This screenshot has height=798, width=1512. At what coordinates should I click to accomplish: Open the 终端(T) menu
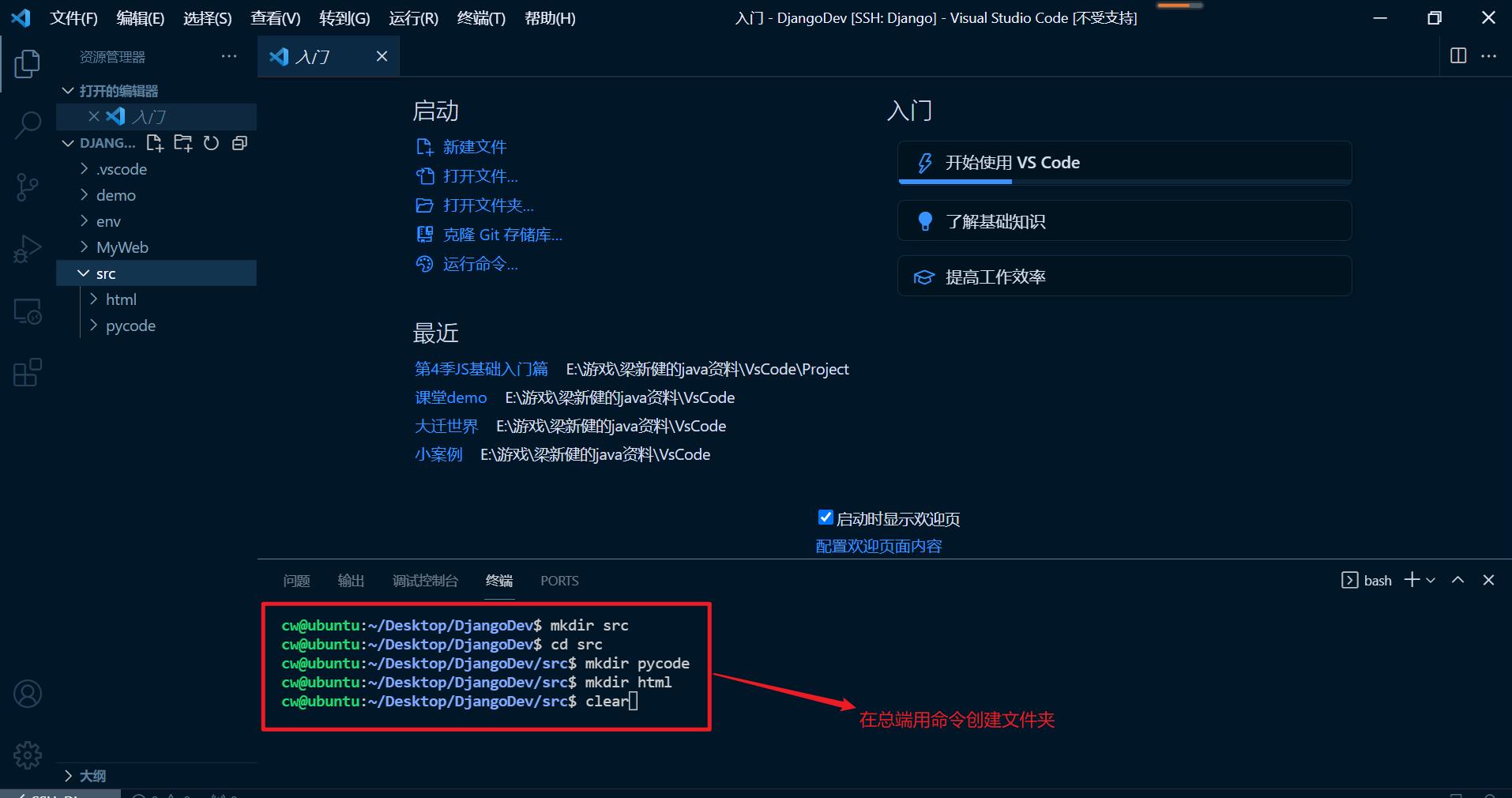click(481, 18)
